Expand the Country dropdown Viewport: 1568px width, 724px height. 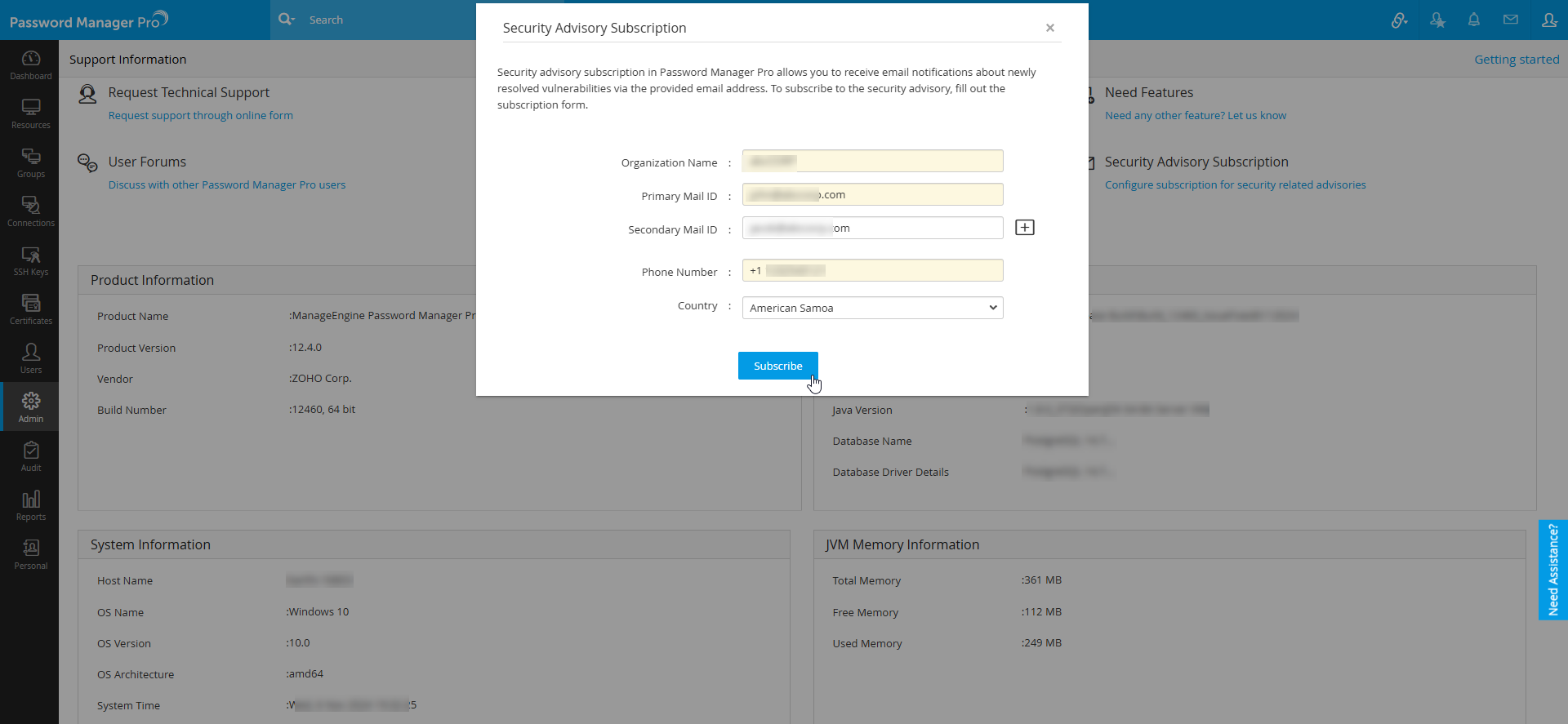(x=871, y=308)
